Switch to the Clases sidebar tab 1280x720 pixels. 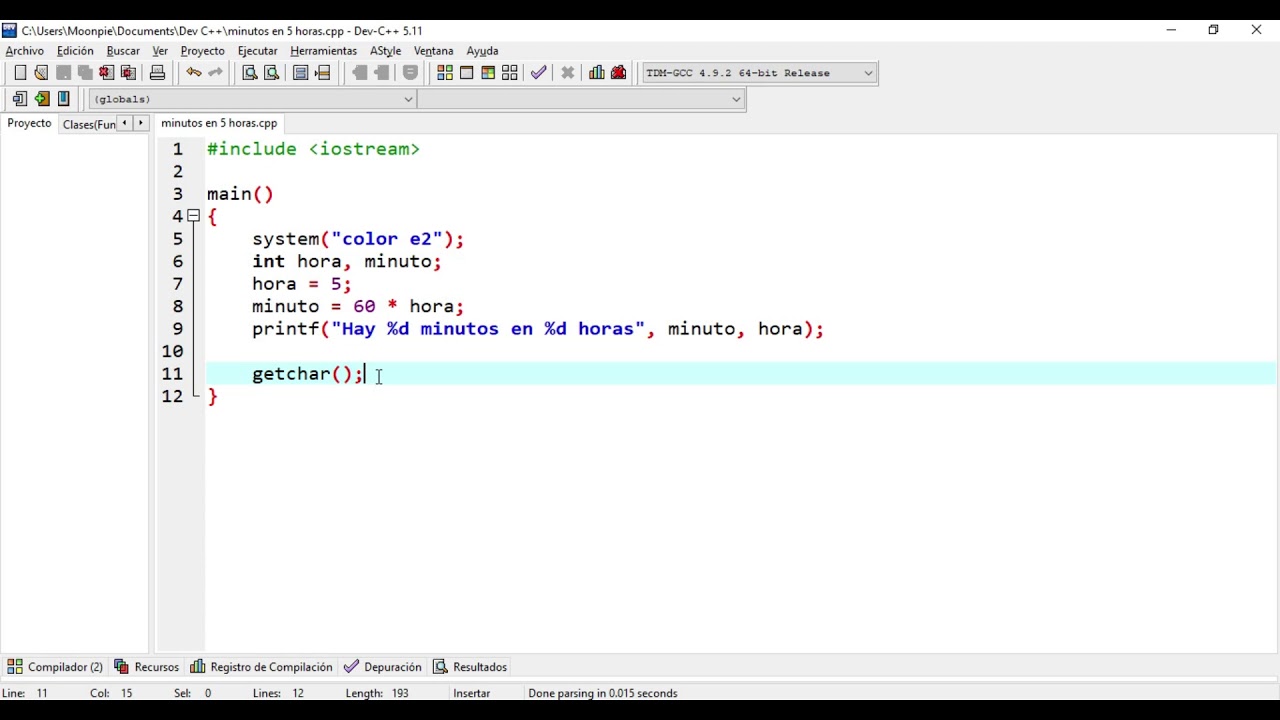coord(88,124)
